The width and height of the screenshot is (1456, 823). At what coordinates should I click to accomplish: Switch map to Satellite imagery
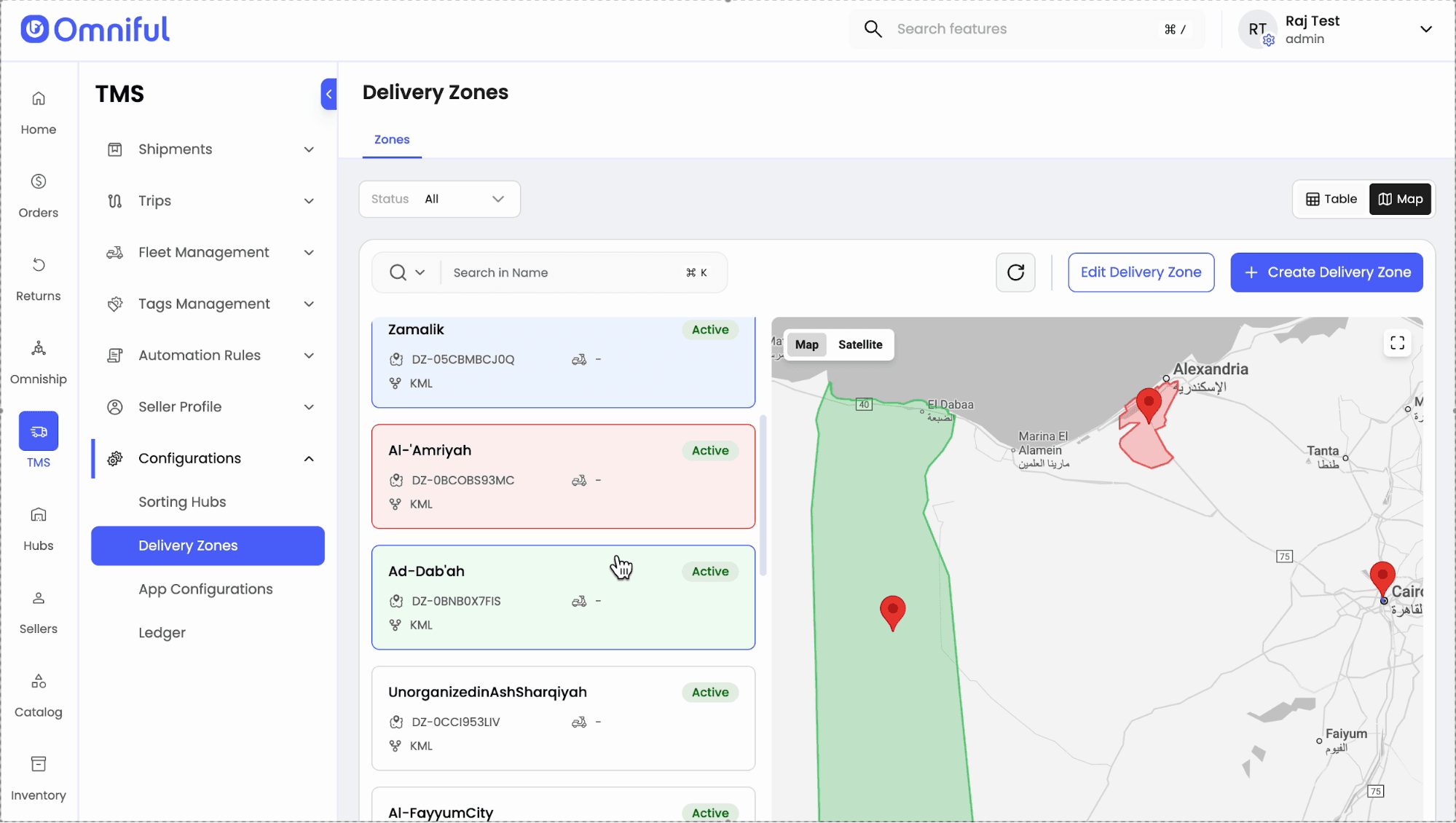tap(859, 344)
